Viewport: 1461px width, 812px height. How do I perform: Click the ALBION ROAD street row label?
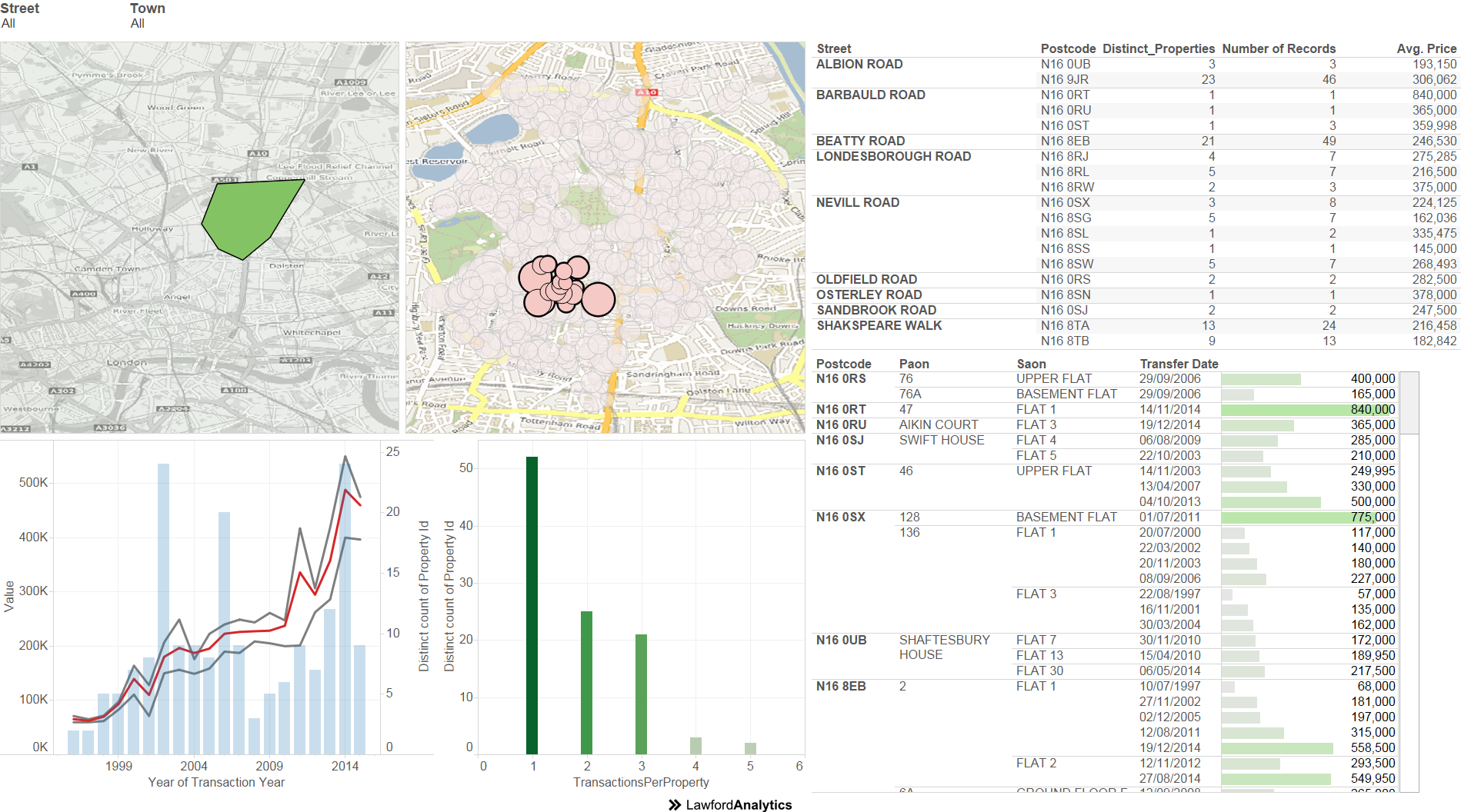pos(859,65)
